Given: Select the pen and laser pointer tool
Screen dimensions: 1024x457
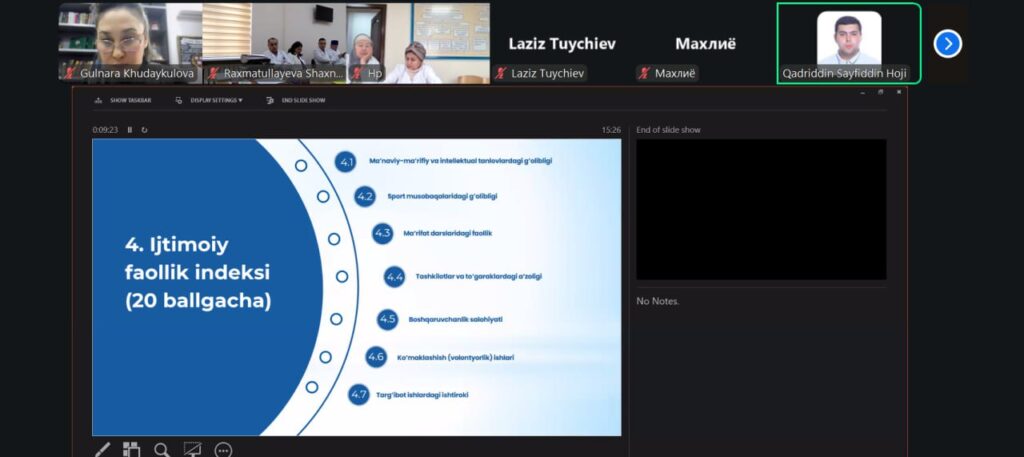Looking at the screenshot, I should click(x=102, y=450).
